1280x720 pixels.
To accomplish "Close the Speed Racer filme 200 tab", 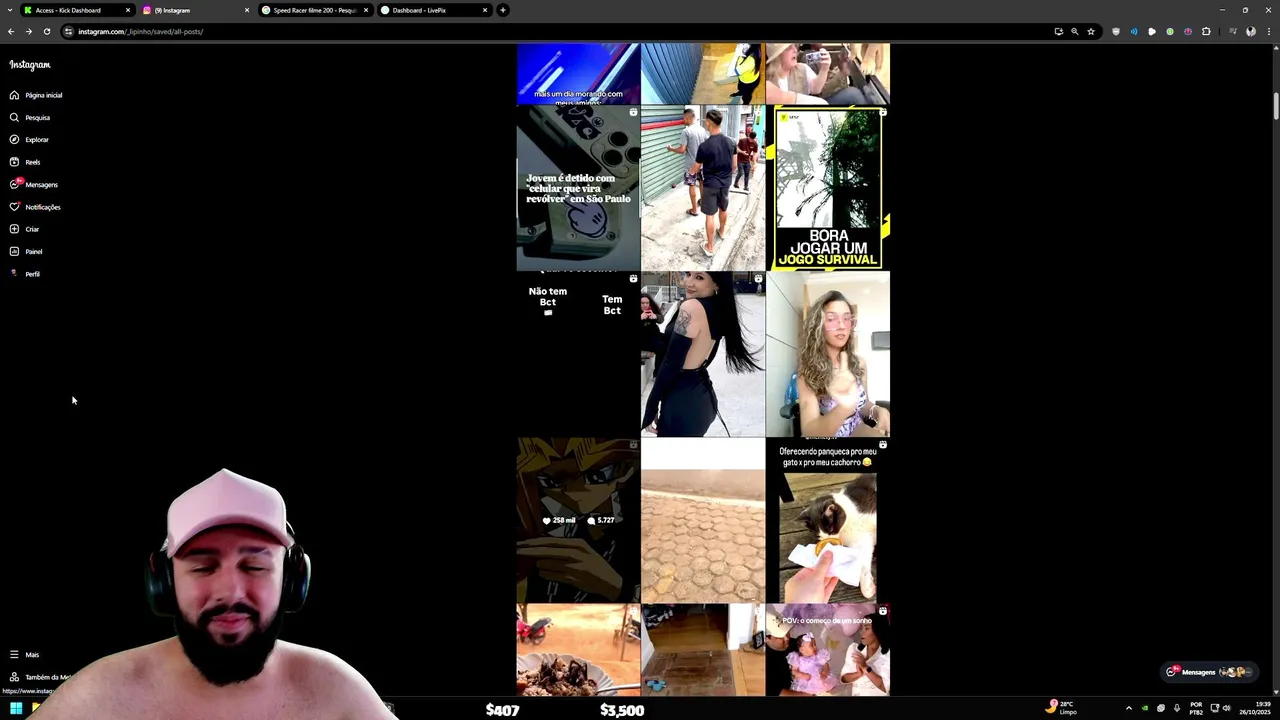I will tap(366, 10).
